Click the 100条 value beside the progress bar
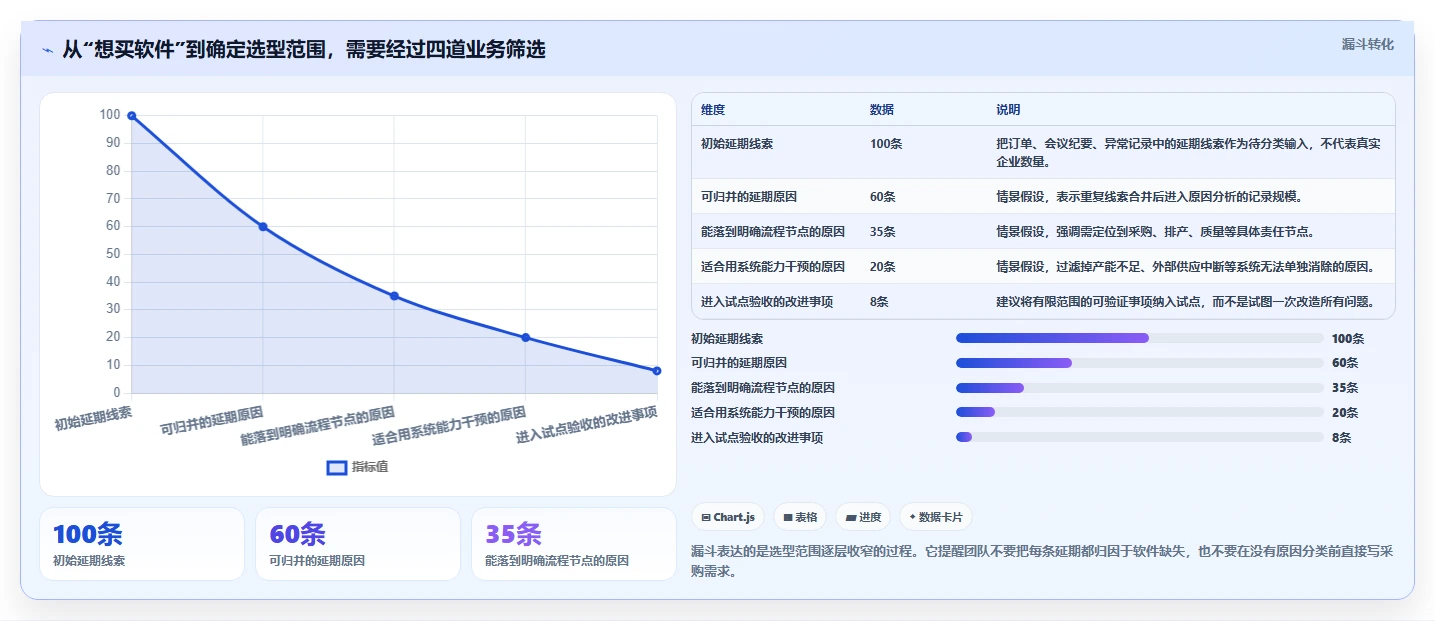 click(x=1348, y=339)
